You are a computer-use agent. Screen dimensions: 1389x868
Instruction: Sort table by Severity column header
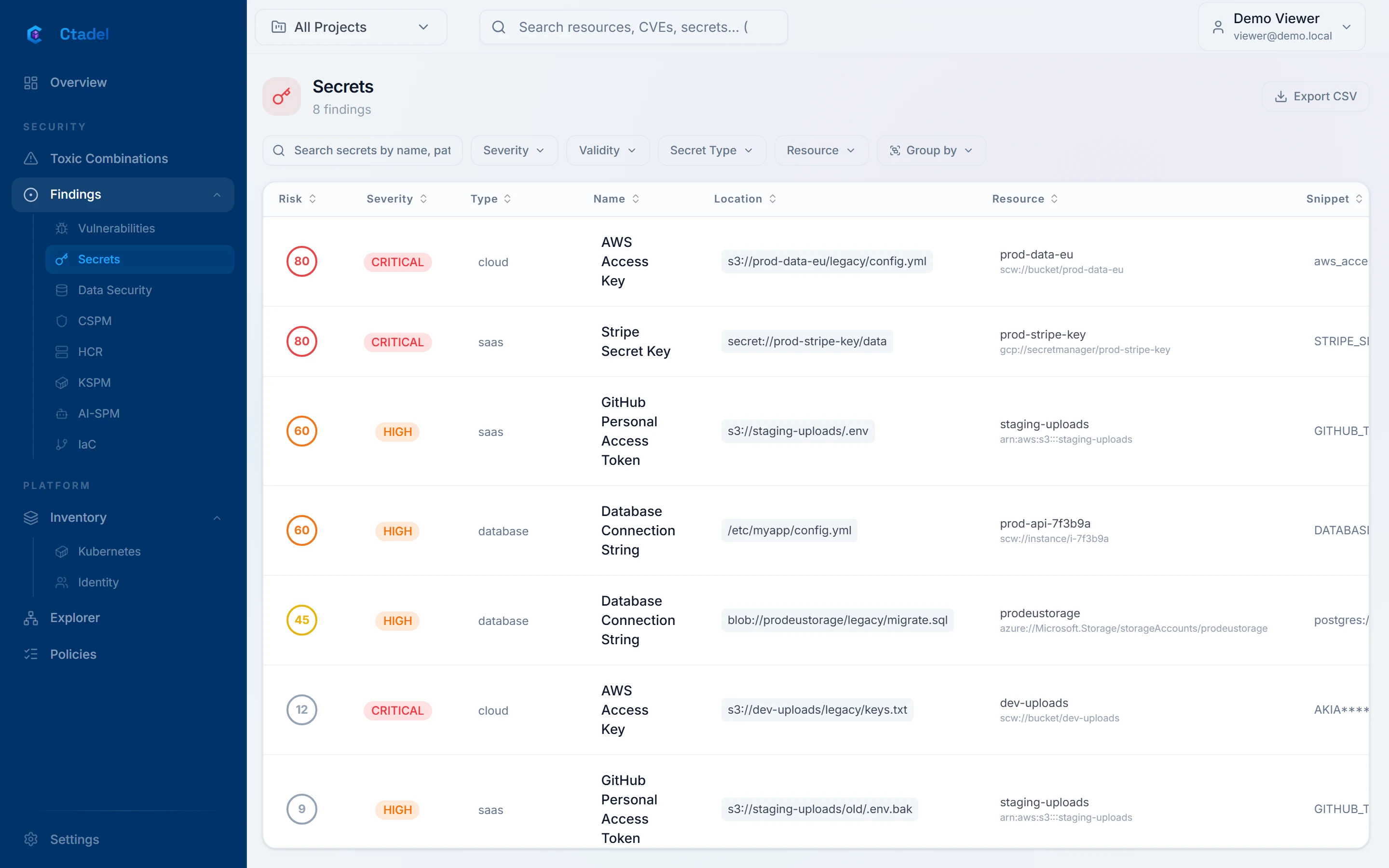click(396, 199)
